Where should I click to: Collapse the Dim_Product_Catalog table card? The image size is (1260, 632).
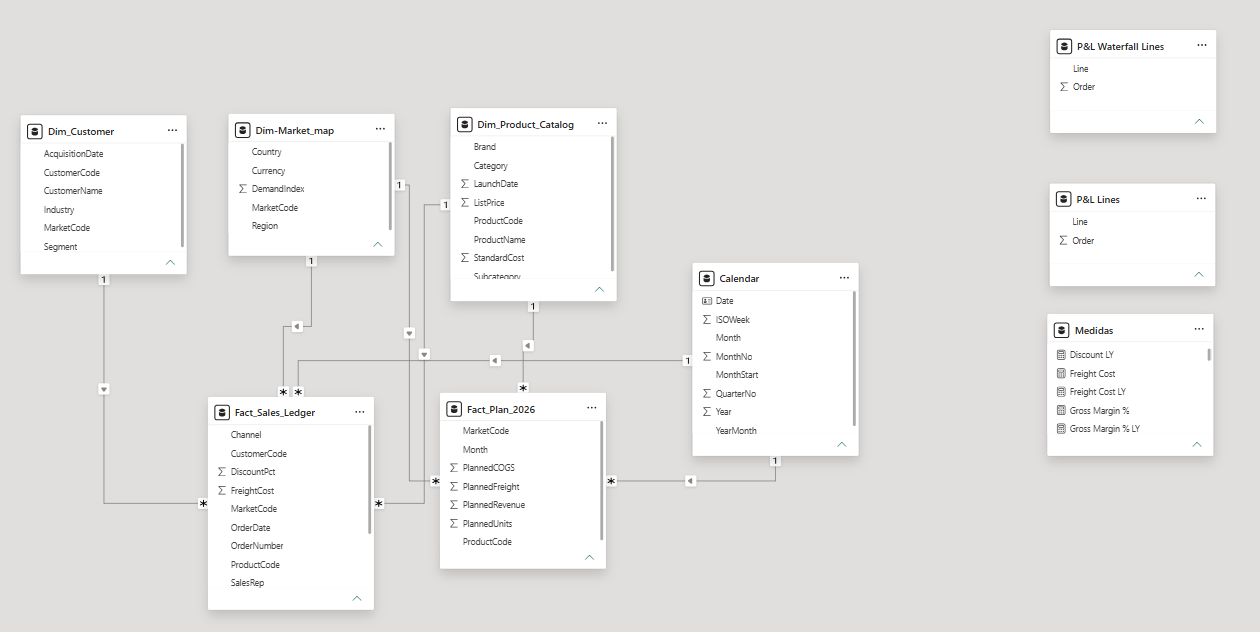(599, 289)
